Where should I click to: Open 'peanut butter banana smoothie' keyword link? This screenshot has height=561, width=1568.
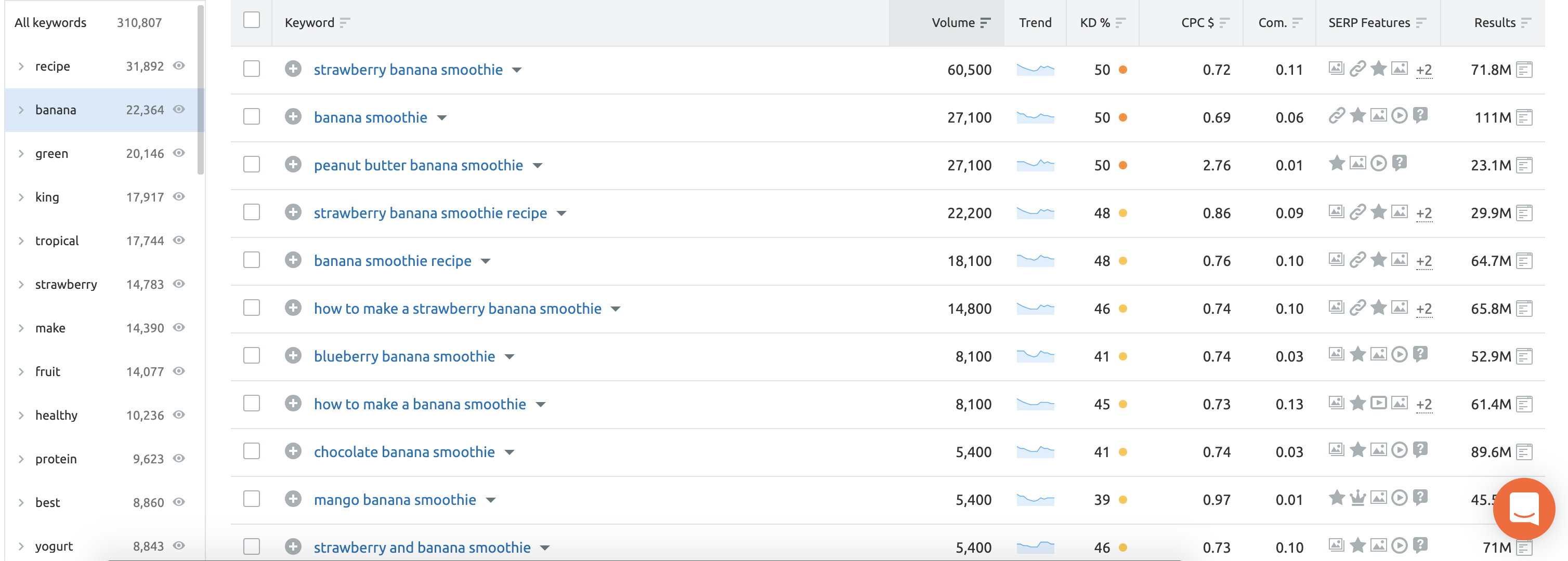[418, 165]
